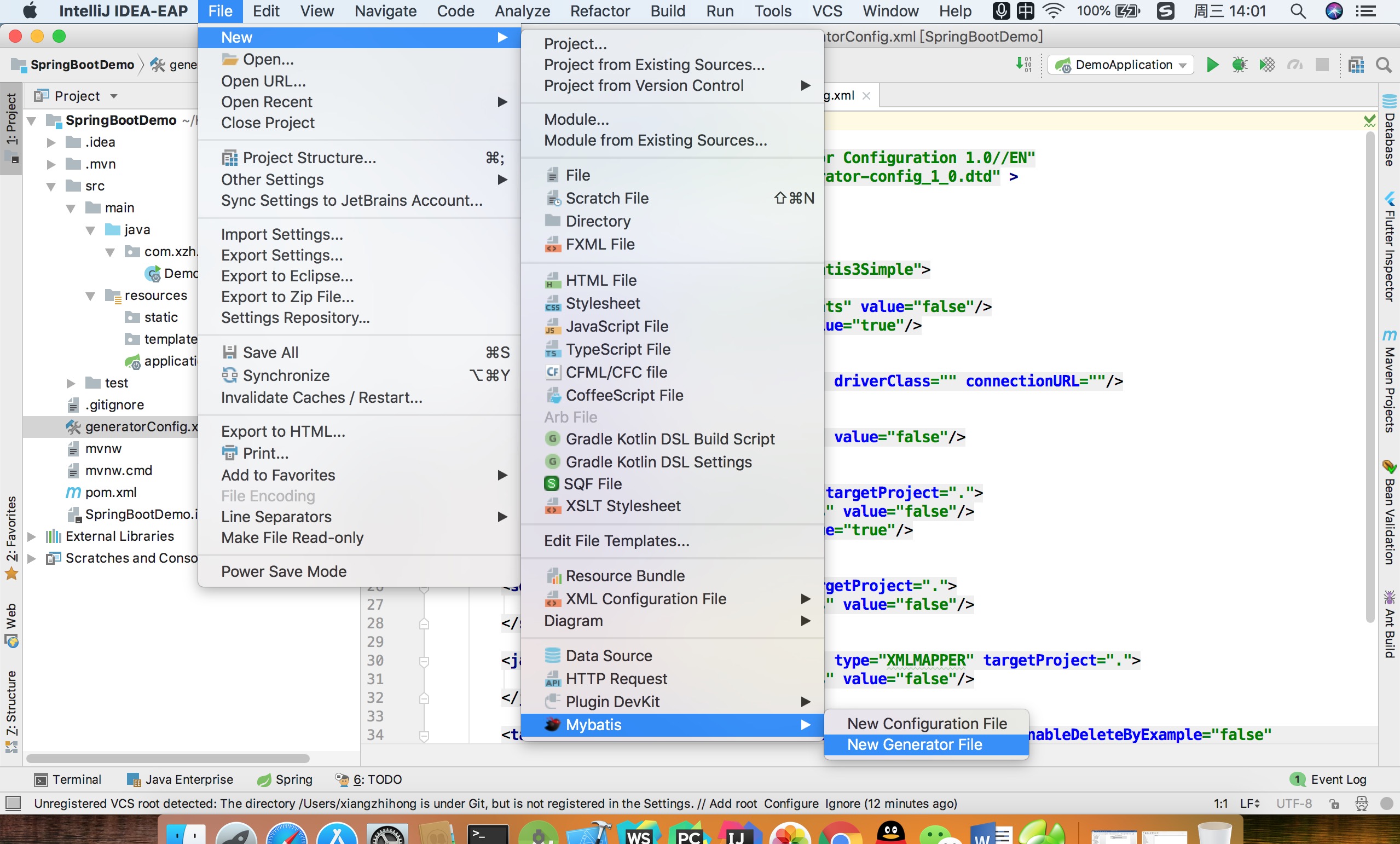This screenshot has width=1400, height=844.
Task: Click 'Configure' link in status bar
Action: tap(791, 803)
